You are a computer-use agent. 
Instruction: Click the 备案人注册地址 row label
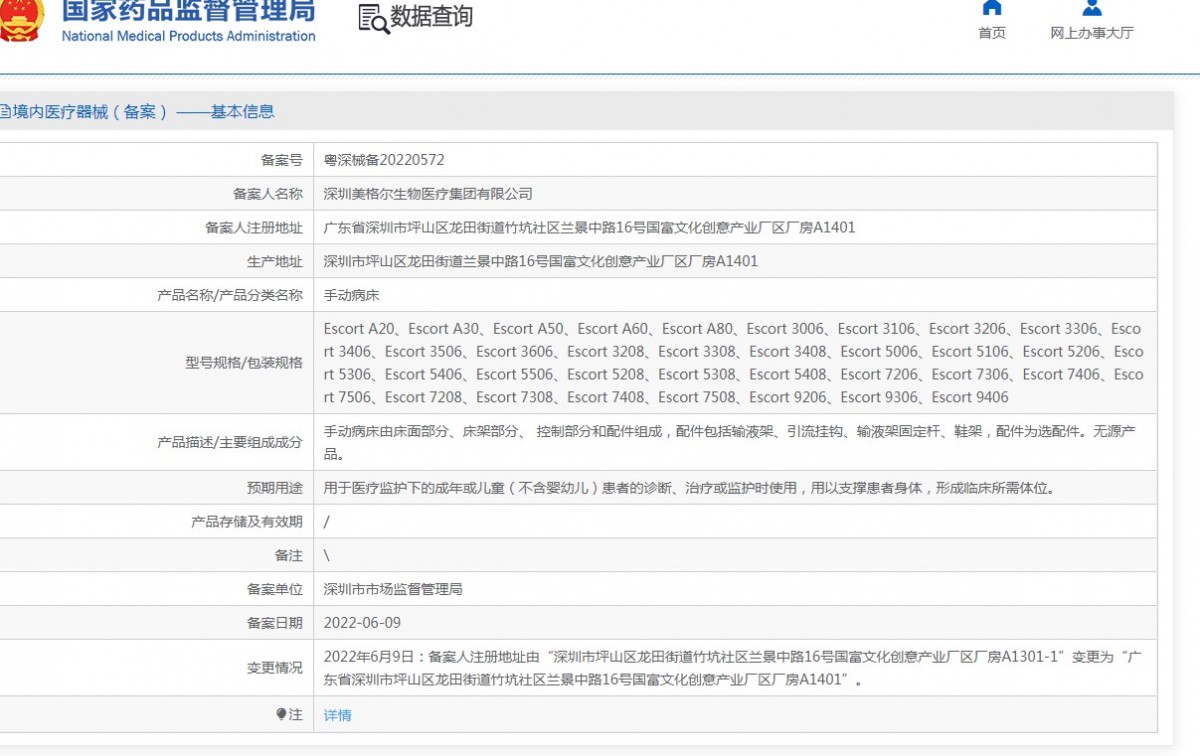(x=254, y=228)
